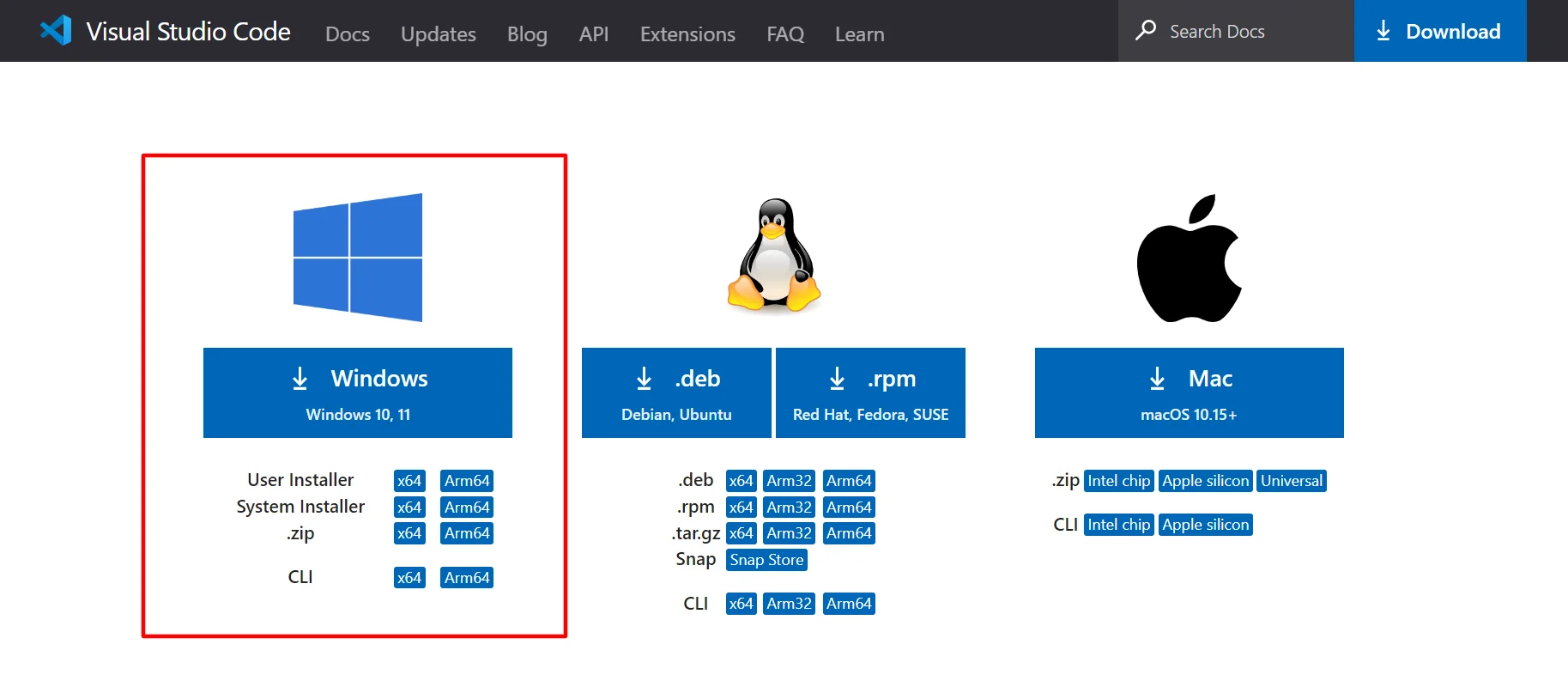Click the '.tar.gz' row label text

(x=696, y=533)
